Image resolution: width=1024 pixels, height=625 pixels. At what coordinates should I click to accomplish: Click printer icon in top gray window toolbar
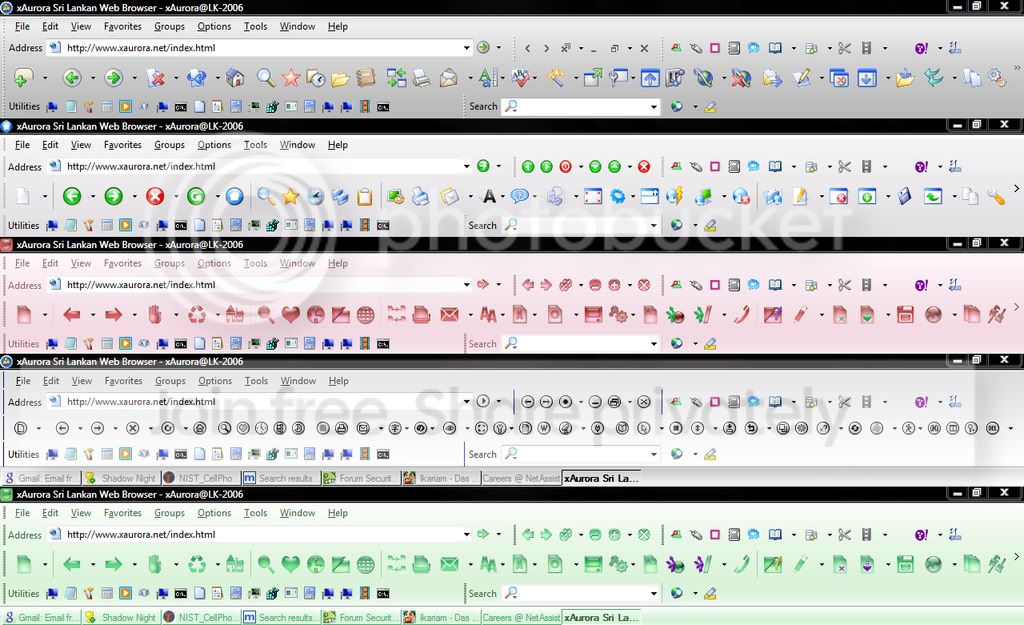[x=422, y=78]
